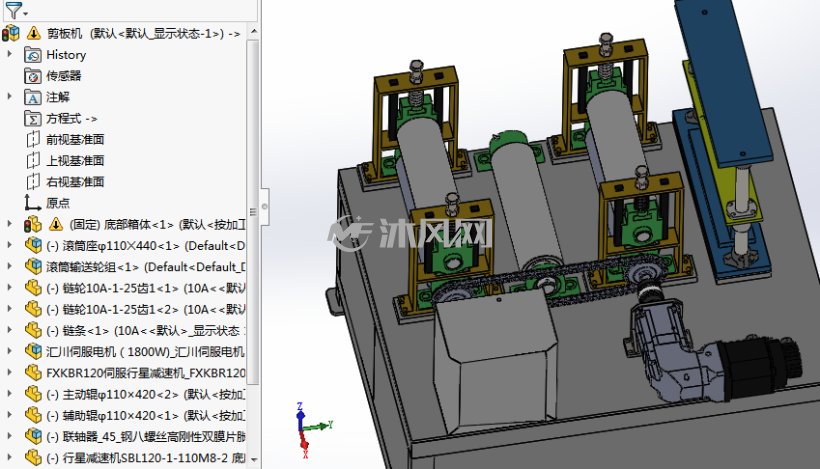Select the 滚筒输送轮组 assembly icon

point(33,267)
